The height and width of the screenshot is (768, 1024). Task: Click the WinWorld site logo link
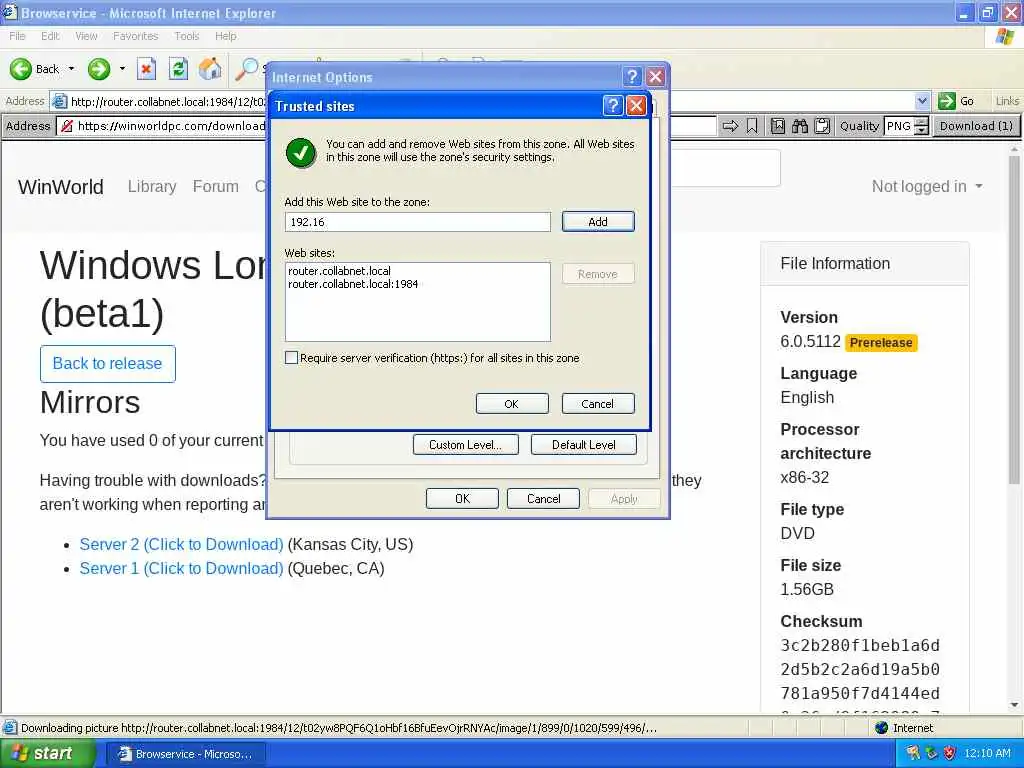(61, 187)
